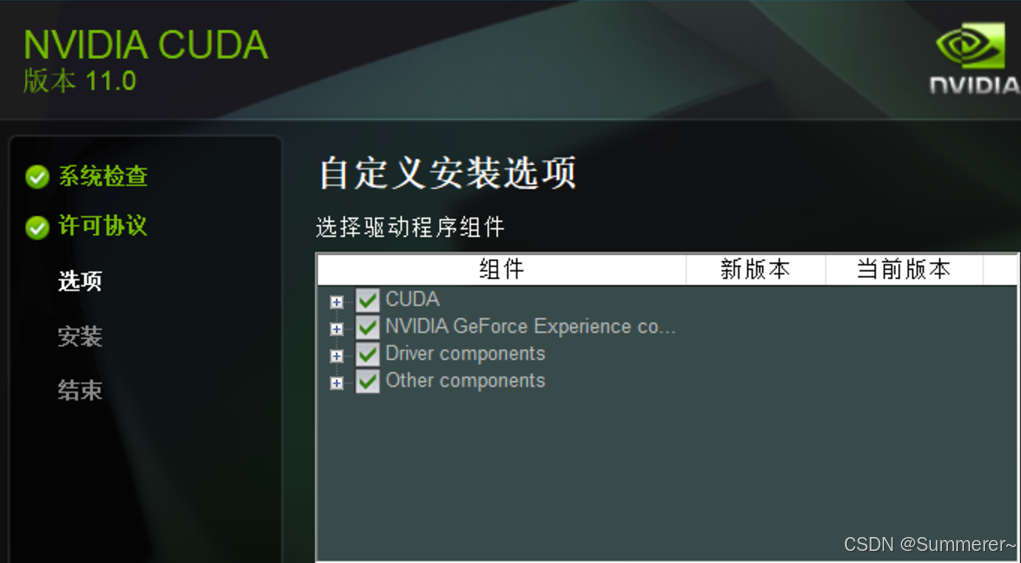The width and height of the screenshot is (1021, 563).
Task: Expand the Driver components node
Action: [336, 356]
